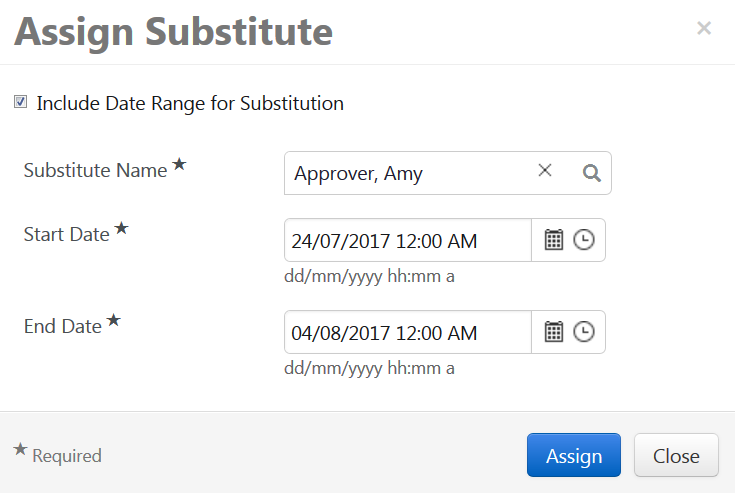Click the format hint below Start Date
This screenshot has width=735, height=493.
click(x=369, y=276)
